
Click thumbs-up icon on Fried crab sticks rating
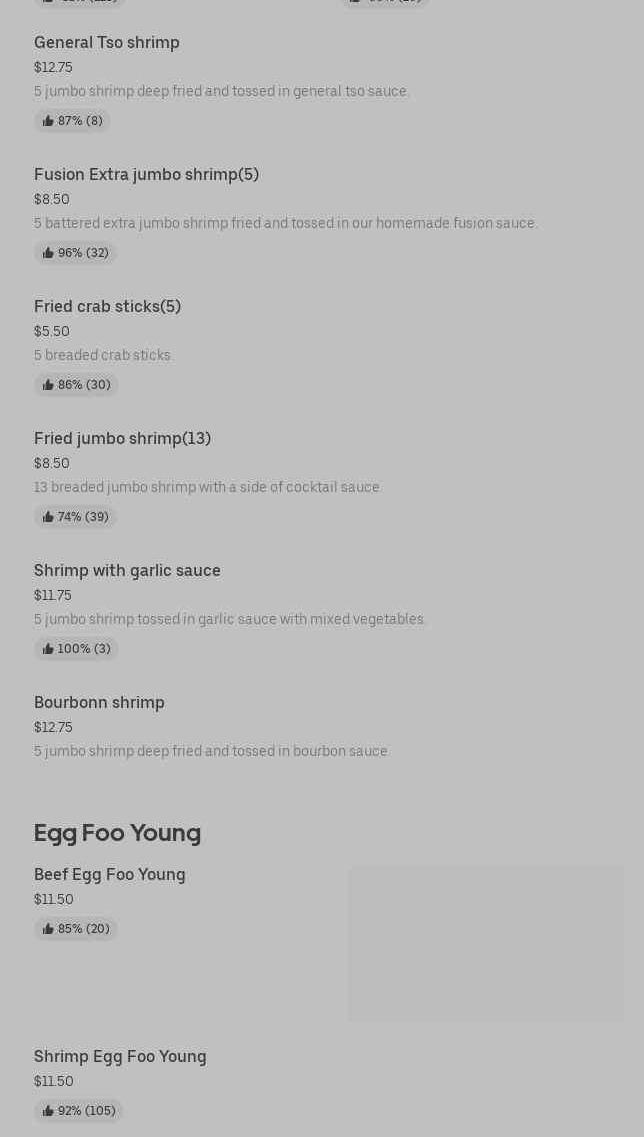(x=48, y=385)
